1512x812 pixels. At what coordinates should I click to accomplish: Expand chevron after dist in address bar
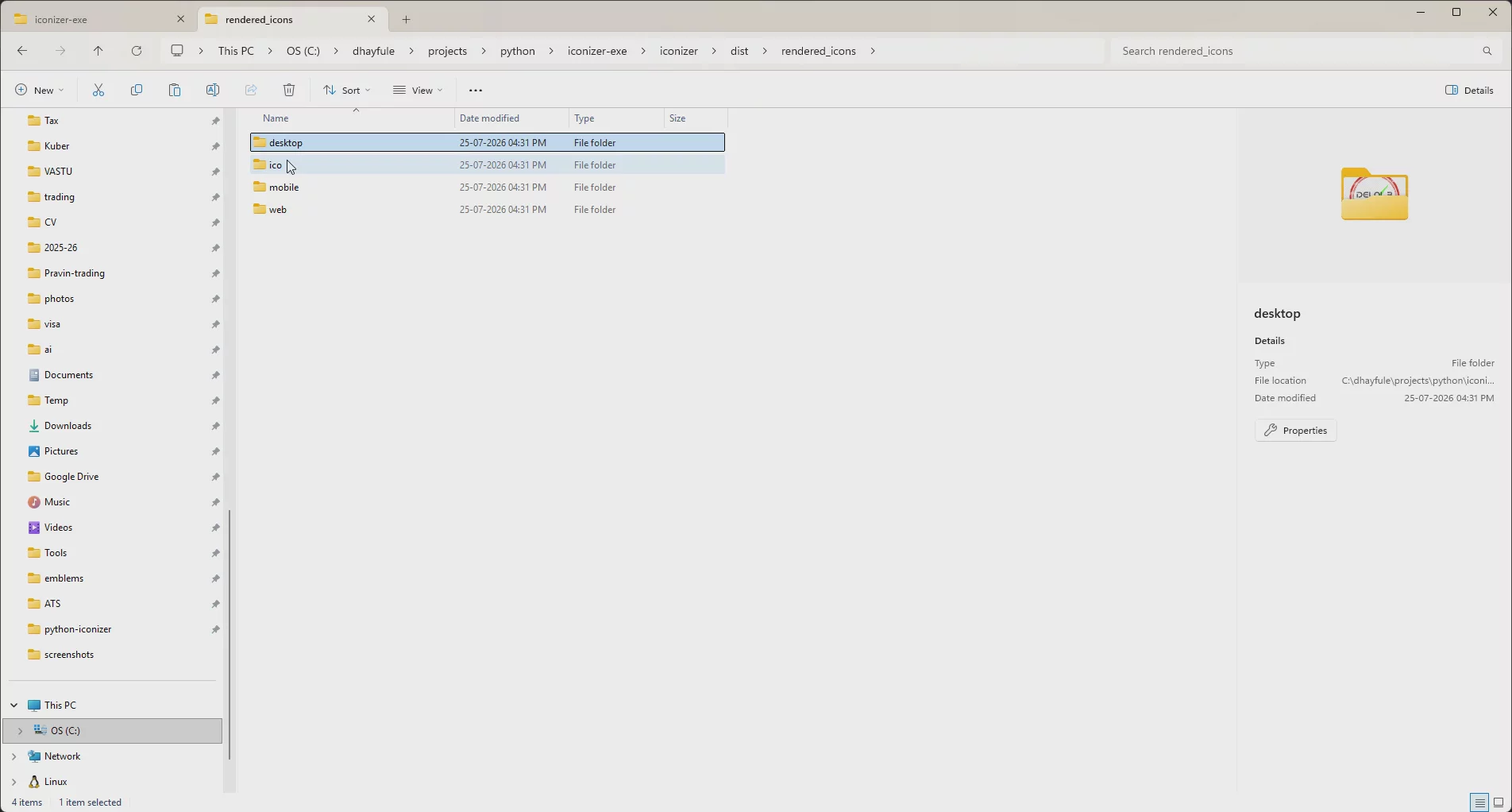(x=765, y=51)
